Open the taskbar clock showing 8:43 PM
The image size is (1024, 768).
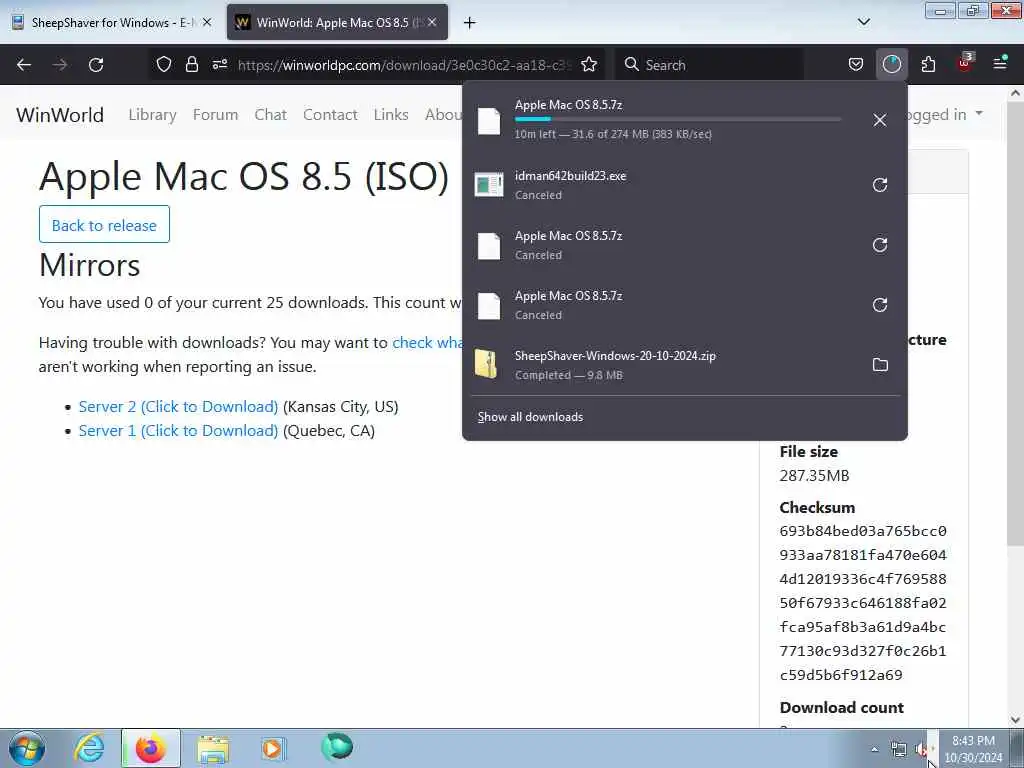[x=973, y=749]
